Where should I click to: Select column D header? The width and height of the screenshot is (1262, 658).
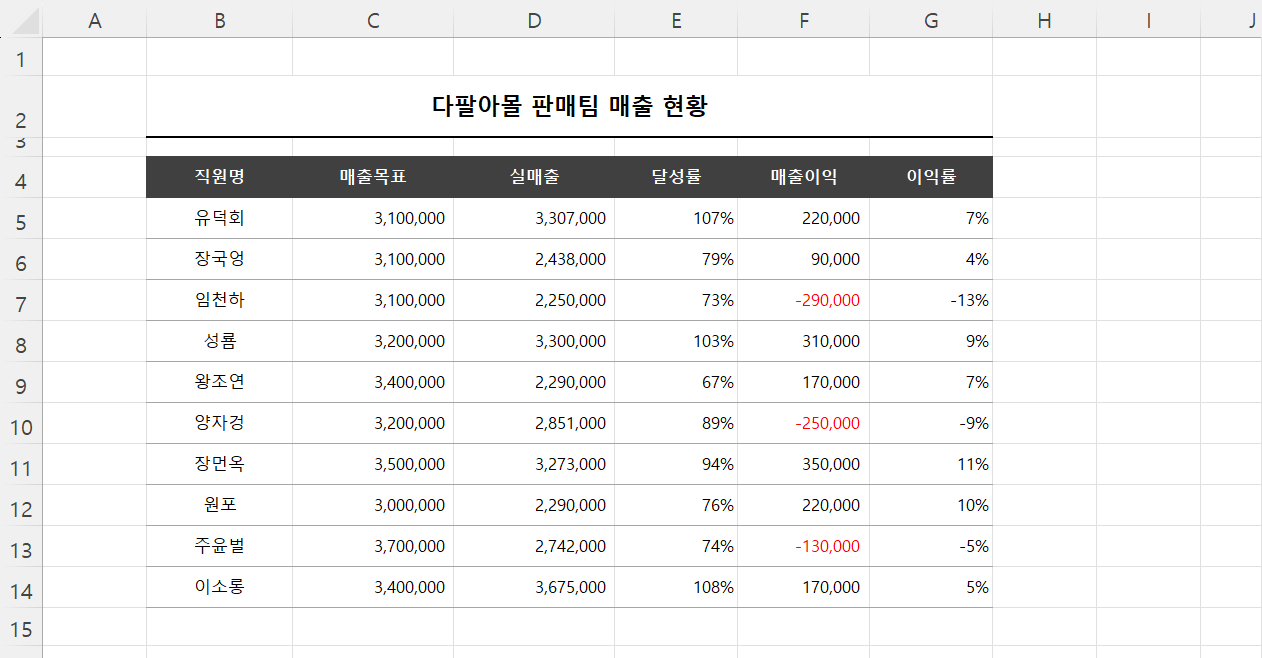point(534,21)
